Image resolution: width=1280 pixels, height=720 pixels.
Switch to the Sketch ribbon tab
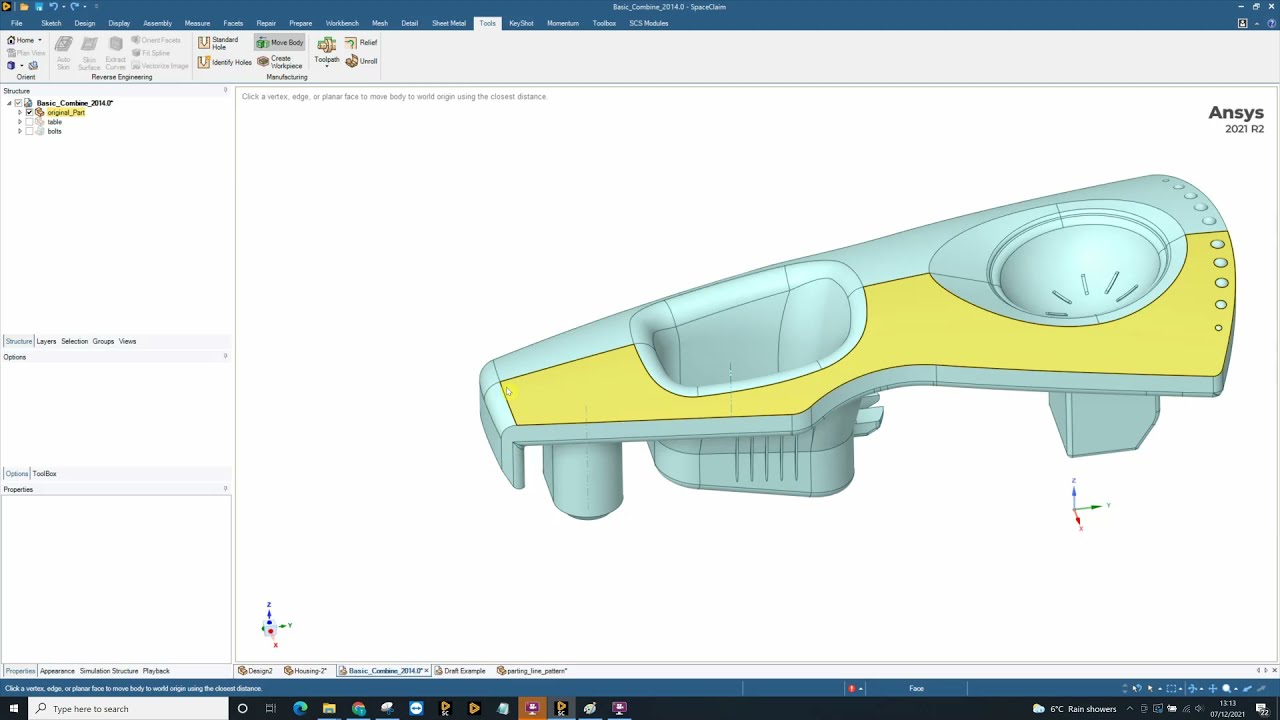pos(51,23)
